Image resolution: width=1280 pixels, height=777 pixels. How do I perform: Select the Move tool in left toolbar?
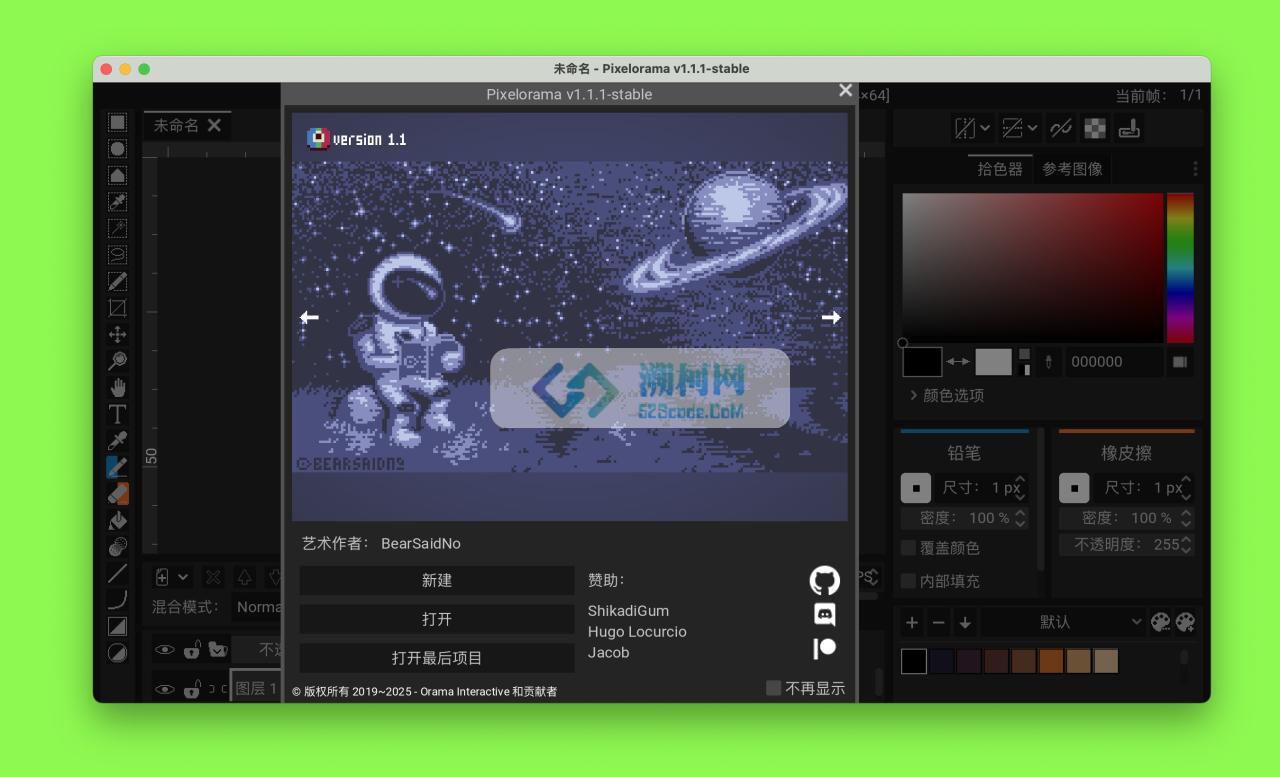pyautogui.click(x=117, y=335)
